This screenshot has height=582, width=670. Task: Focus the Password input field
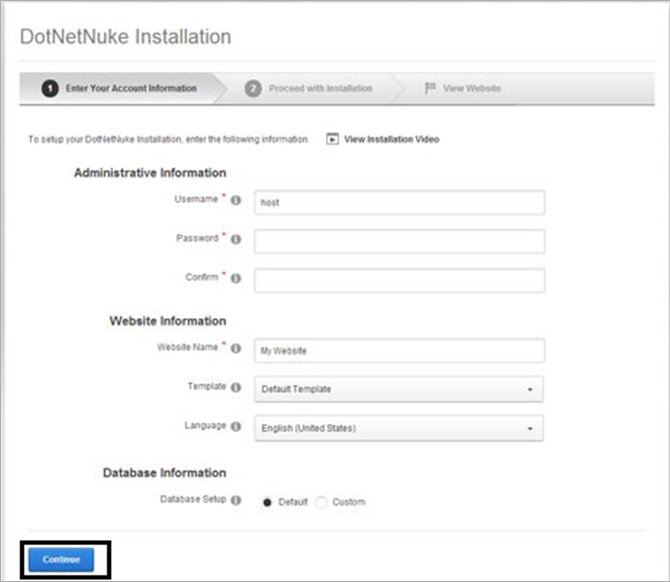(x=400, y=241)
